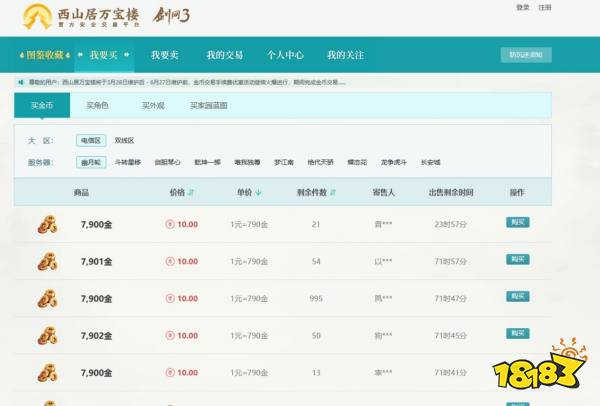Click the 剩余件数 sort icon
The height and width of the screenshot is (406, 600).
[333, 192]
